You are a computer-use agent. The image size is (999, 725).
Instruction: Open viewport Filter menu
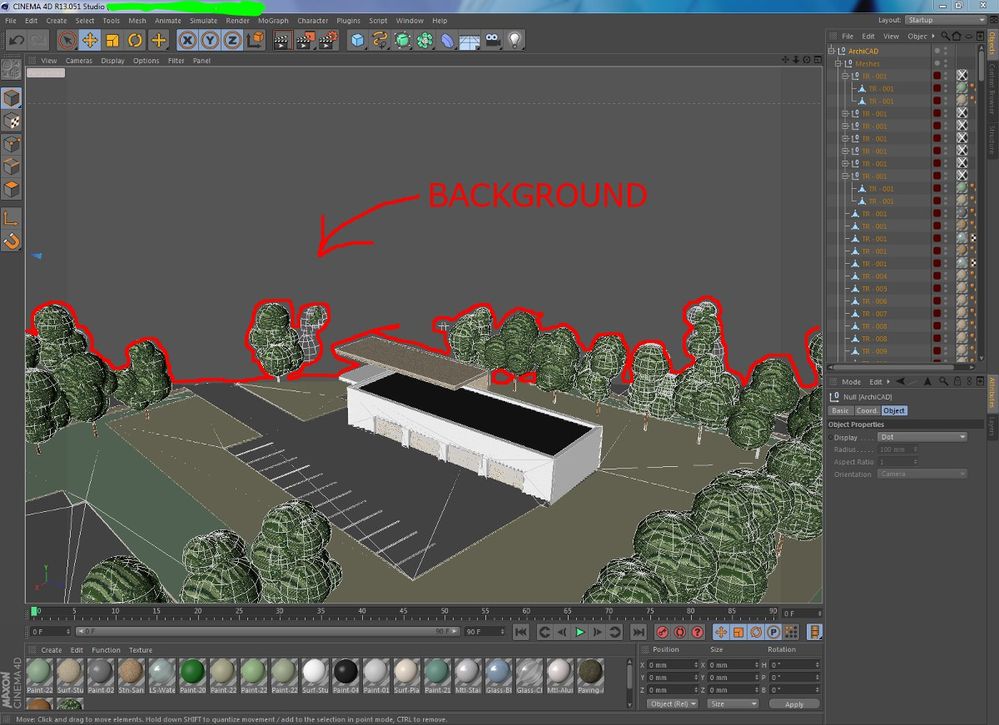pyautogui.click(x=176, y=61)
